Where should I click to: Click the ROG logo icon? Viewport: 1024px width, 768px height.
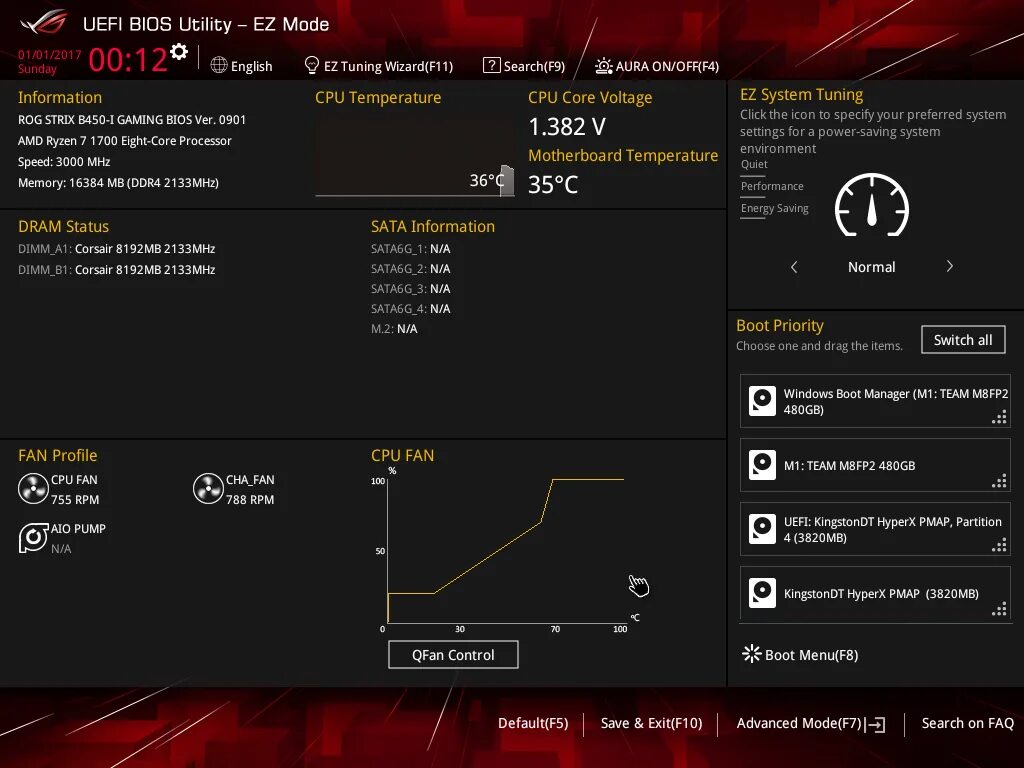click(x=43, y=23)
